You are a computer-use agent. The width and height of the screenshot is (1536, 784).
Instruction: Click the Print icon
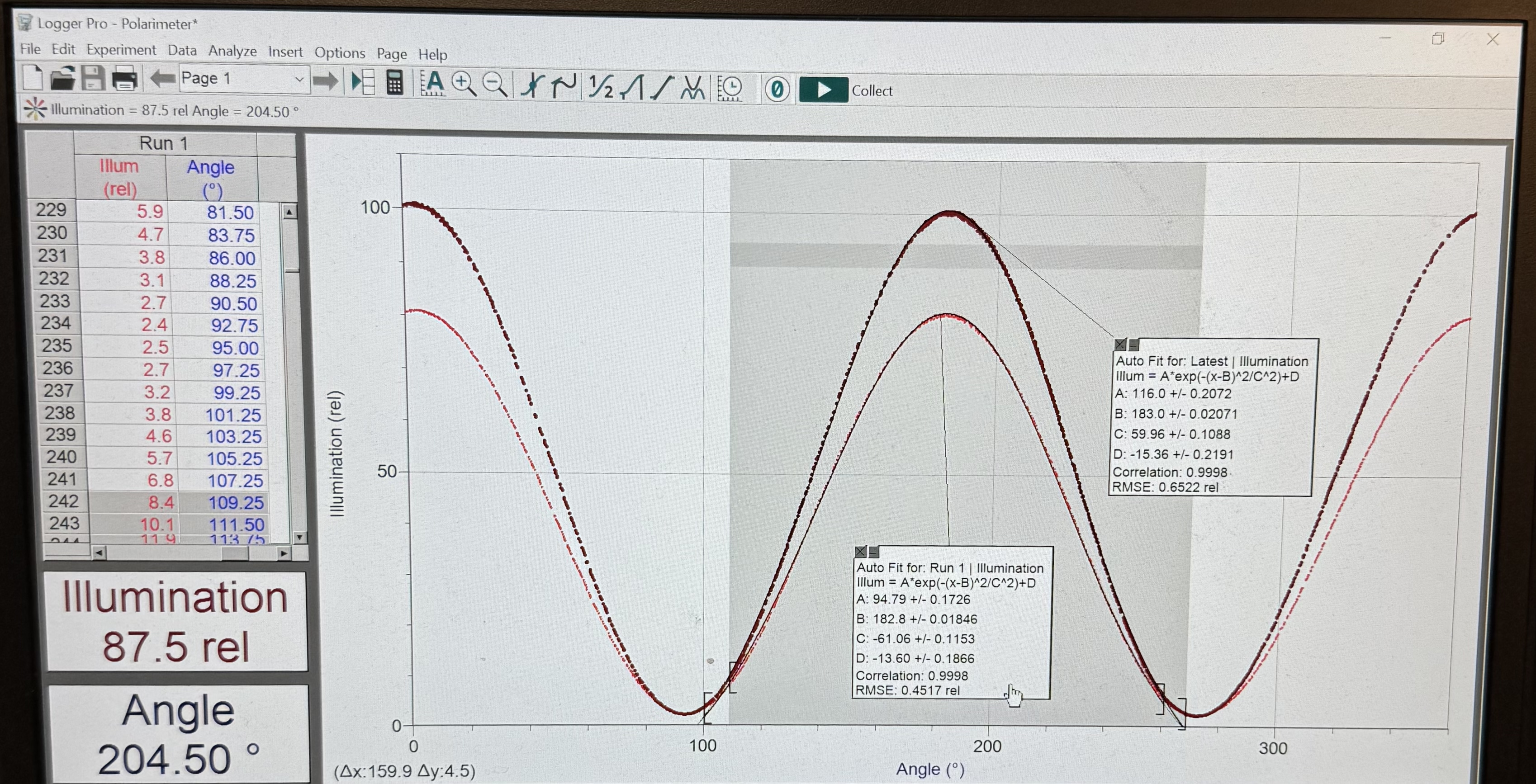125,79
